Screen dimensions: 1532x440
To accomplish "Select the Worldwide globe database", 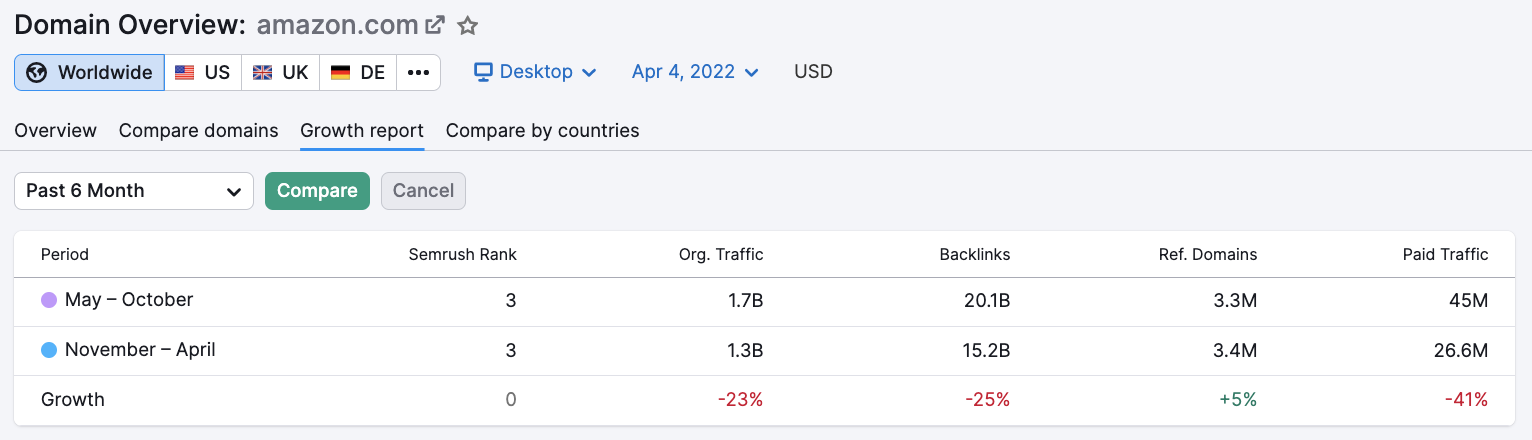I will 90,72.
